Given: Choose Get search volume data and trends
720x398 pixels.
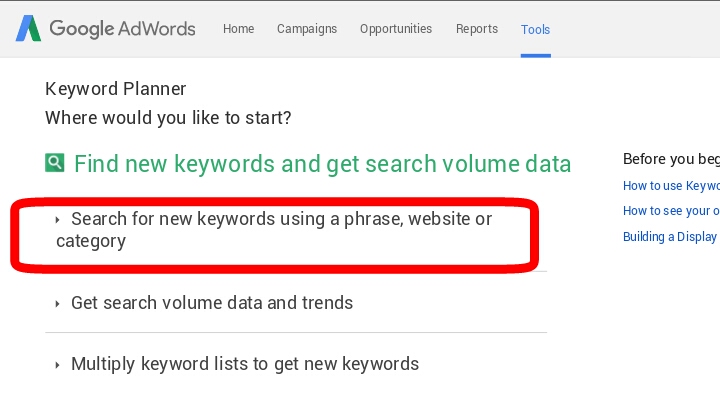Looking at the screenshot, I should (x=212, y=303).
